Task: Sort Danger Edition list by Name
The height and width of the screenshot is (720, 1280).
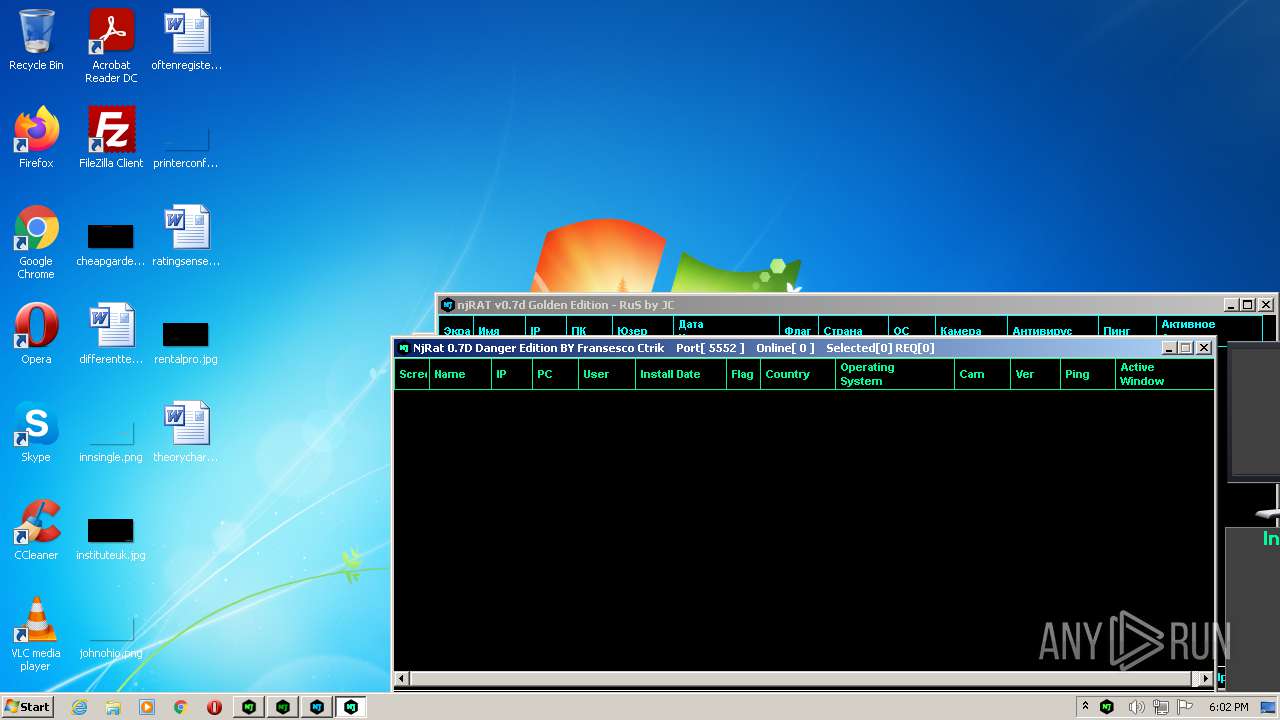Action: tap(460, 374)
